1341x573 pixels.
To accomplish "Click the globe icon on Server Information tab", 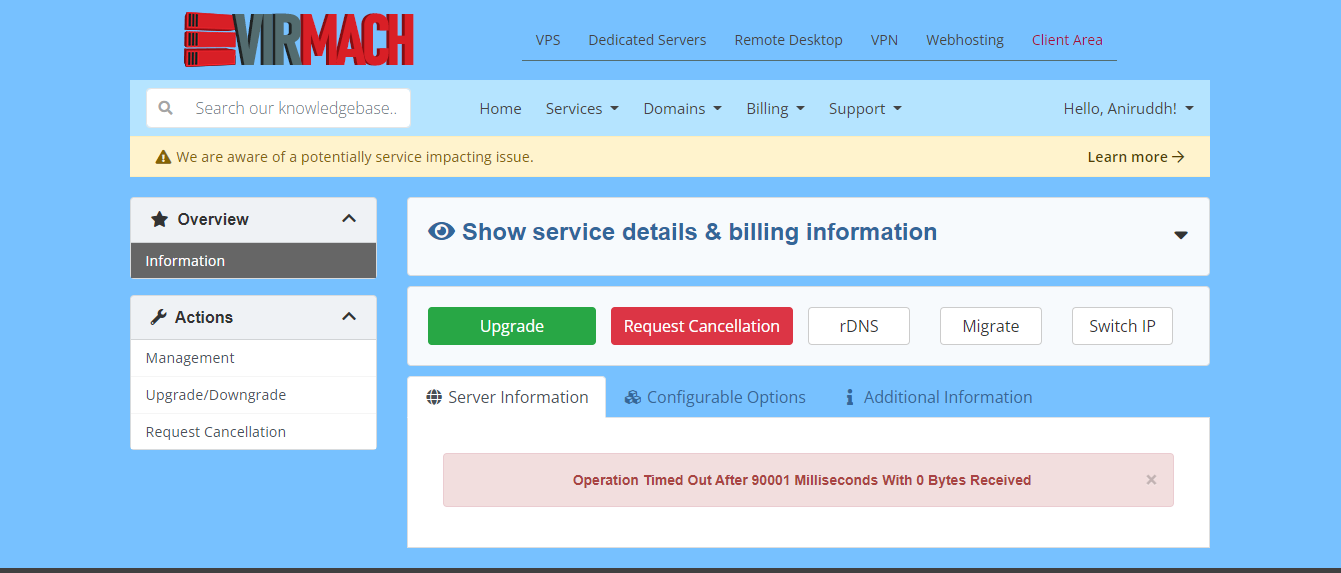I will pos(434,397).
